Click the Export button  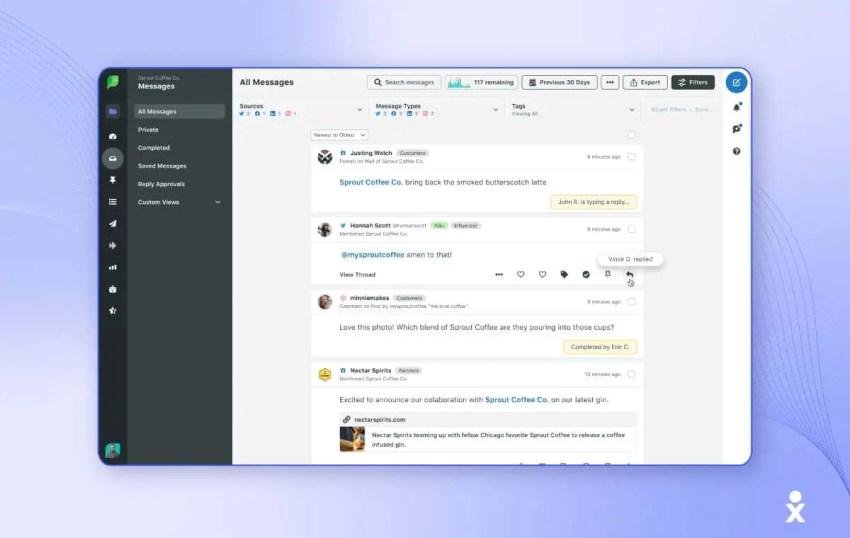pyautogui.click(x=645, y=82)
